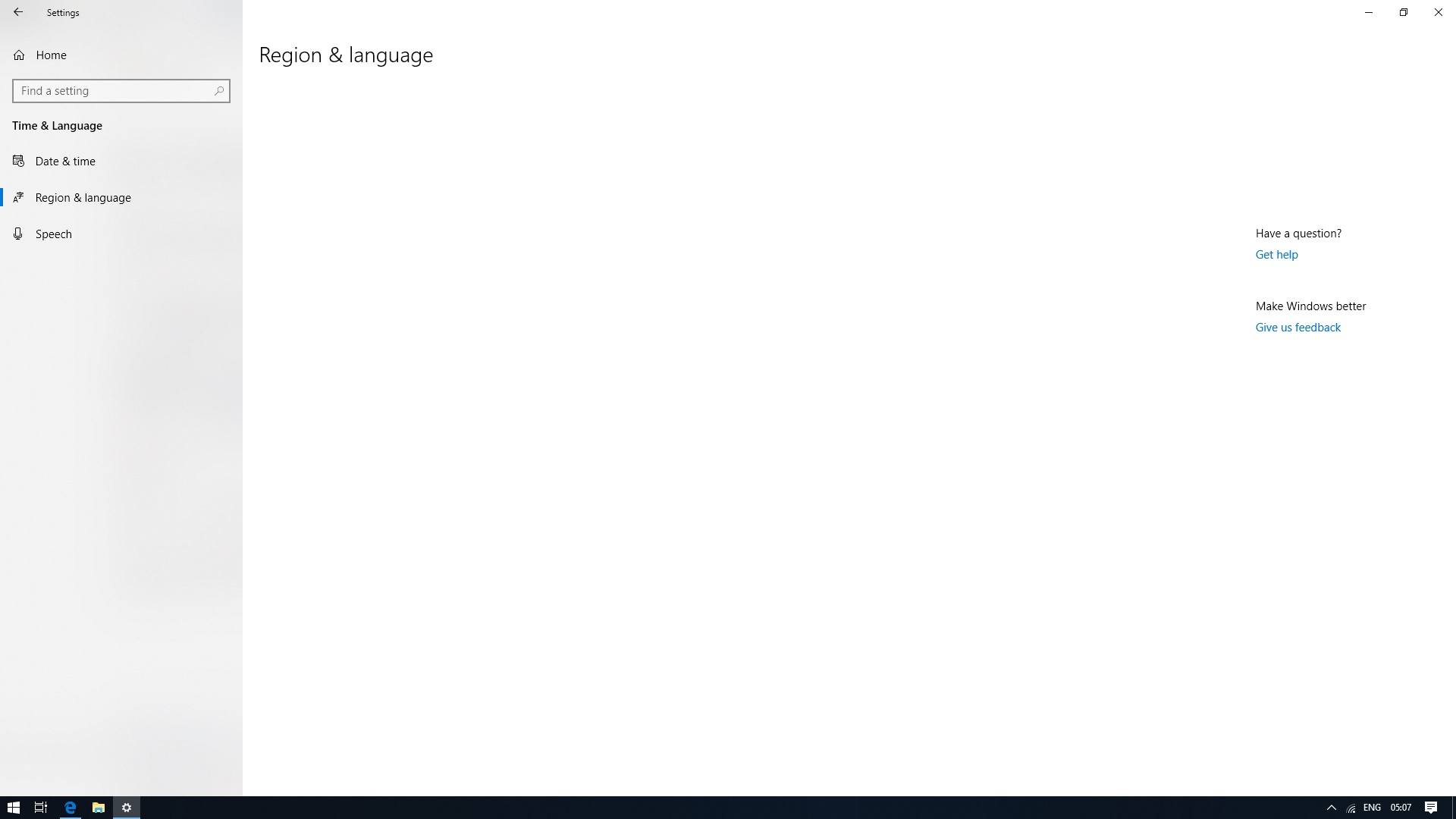This screenshot has width=1456, height=819.
Task: Click the Give us feedback link
Action: click(1297, 327)
